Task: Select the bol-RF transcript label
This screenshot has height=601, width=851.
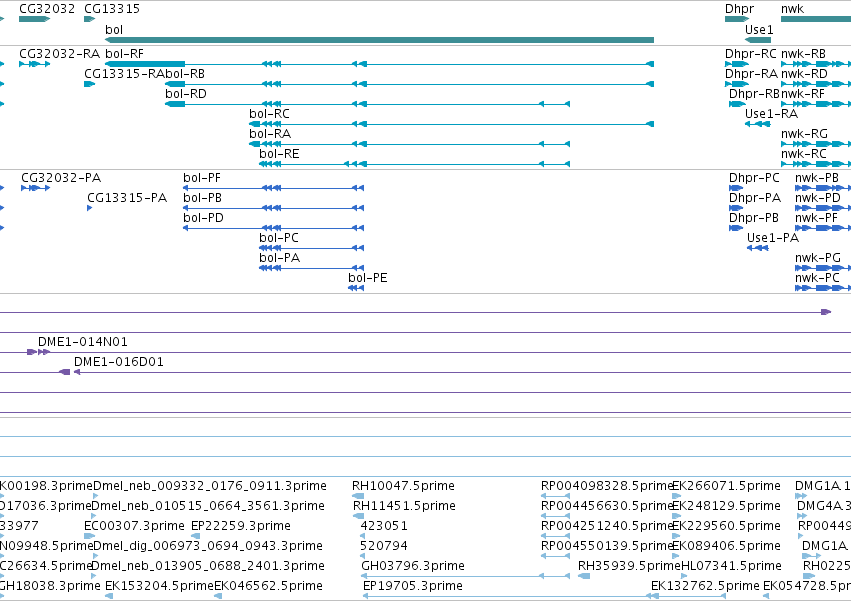Action: pyautogui.click(x=124, y=53)
